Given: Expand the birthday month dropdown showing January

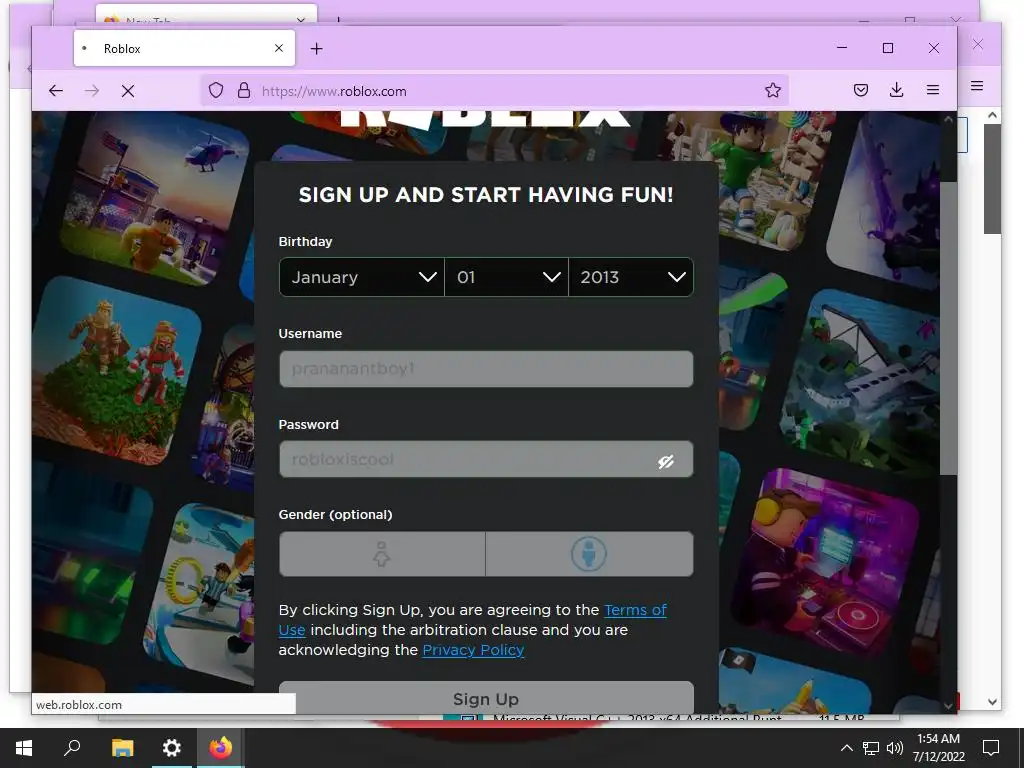Looking at the screenshot, I should pyautogui.click(x=362, y=277).
